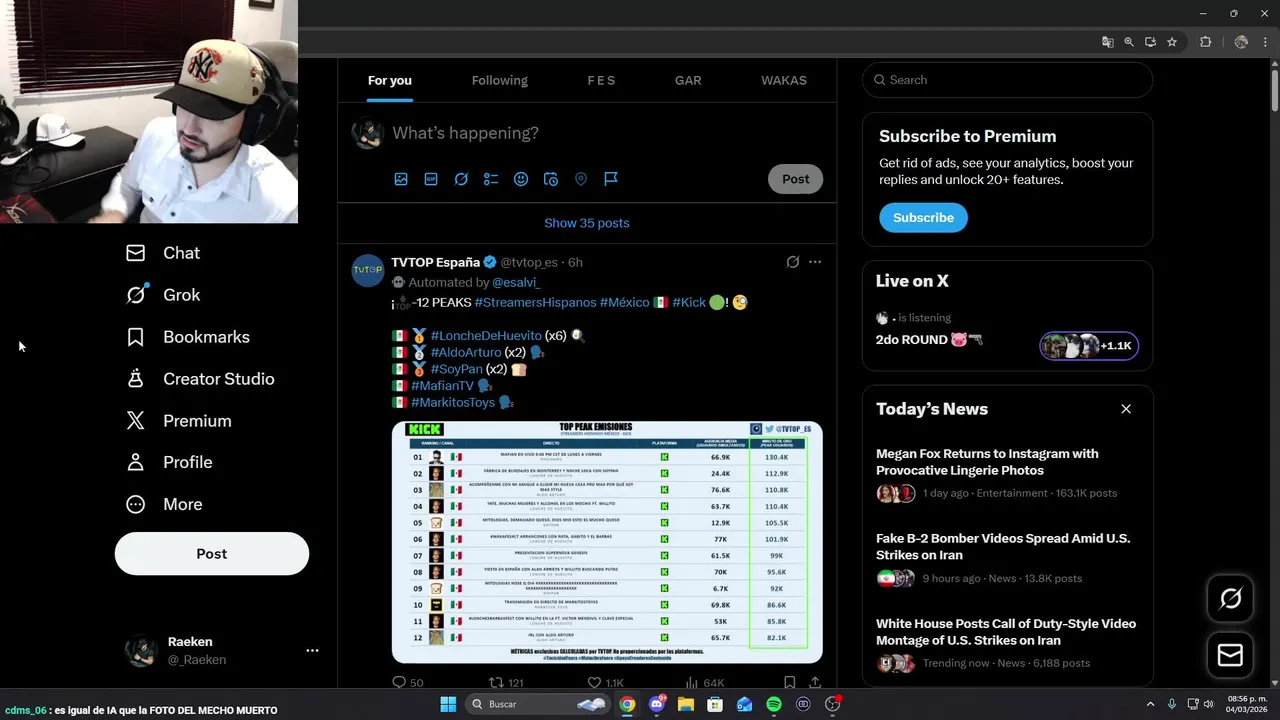The image size is (1280, 720).
Task: Open Chat from the sidebar
Action: tap(163, 253)
